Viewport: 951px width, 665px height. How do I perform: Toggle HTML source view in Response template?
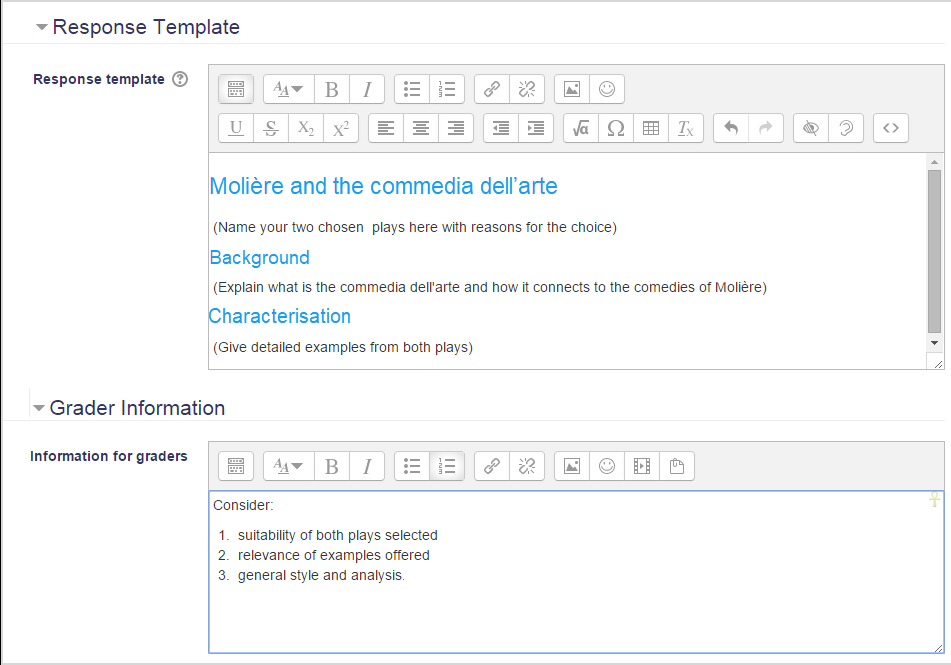point(891,128)
